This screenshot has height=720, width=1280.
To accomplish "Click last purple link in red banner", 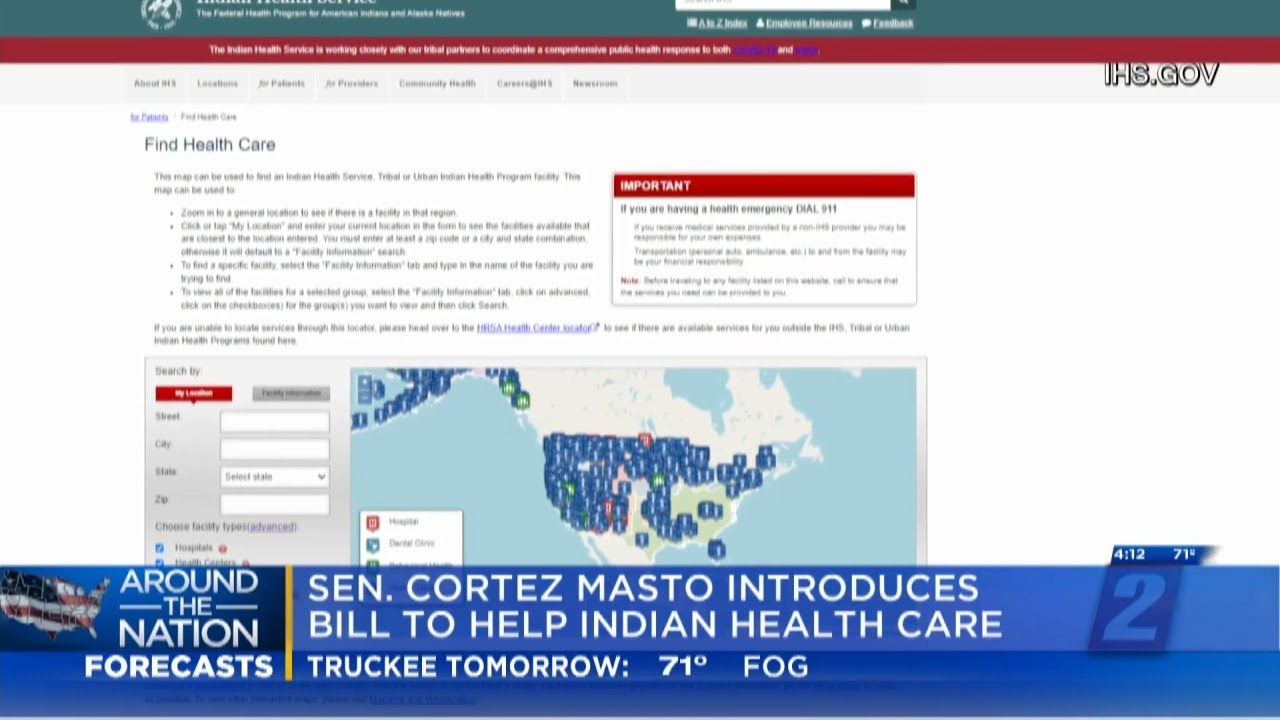I will pos(806,50).
